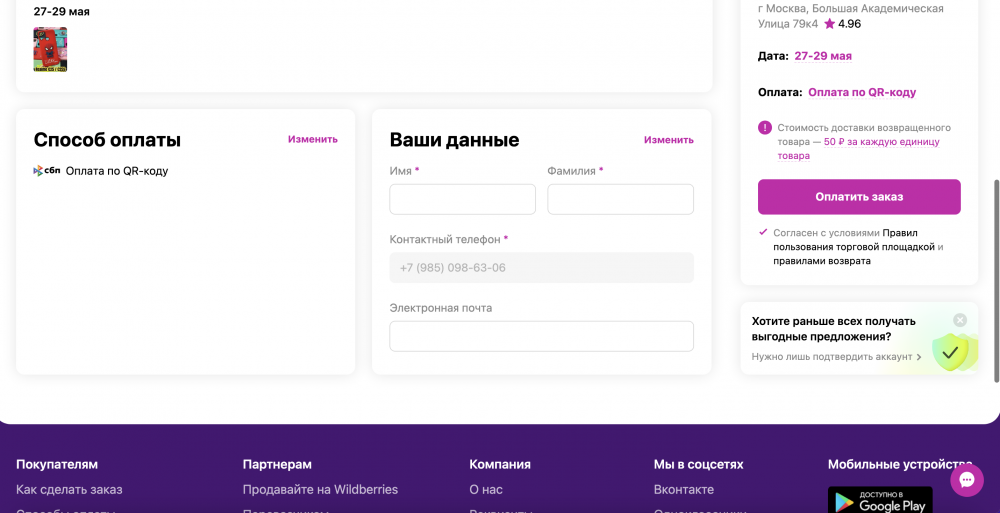Image resolution: width=1000 pixels, height=513 pixels.
Task: Click the Контактный телефон field
Action: click(541, 267)
